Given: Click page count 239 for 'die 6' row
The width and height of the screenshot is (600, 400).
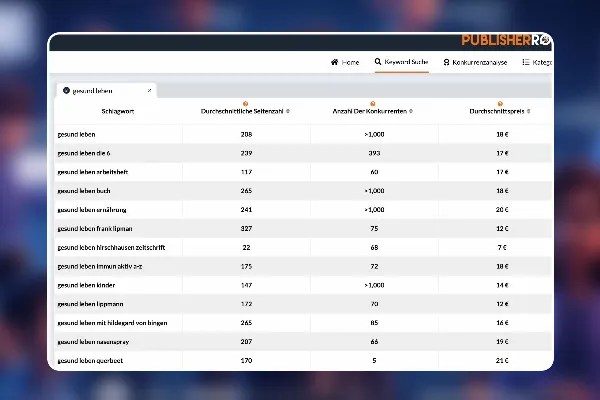Looking at the screenshot, I should [246, 153].
